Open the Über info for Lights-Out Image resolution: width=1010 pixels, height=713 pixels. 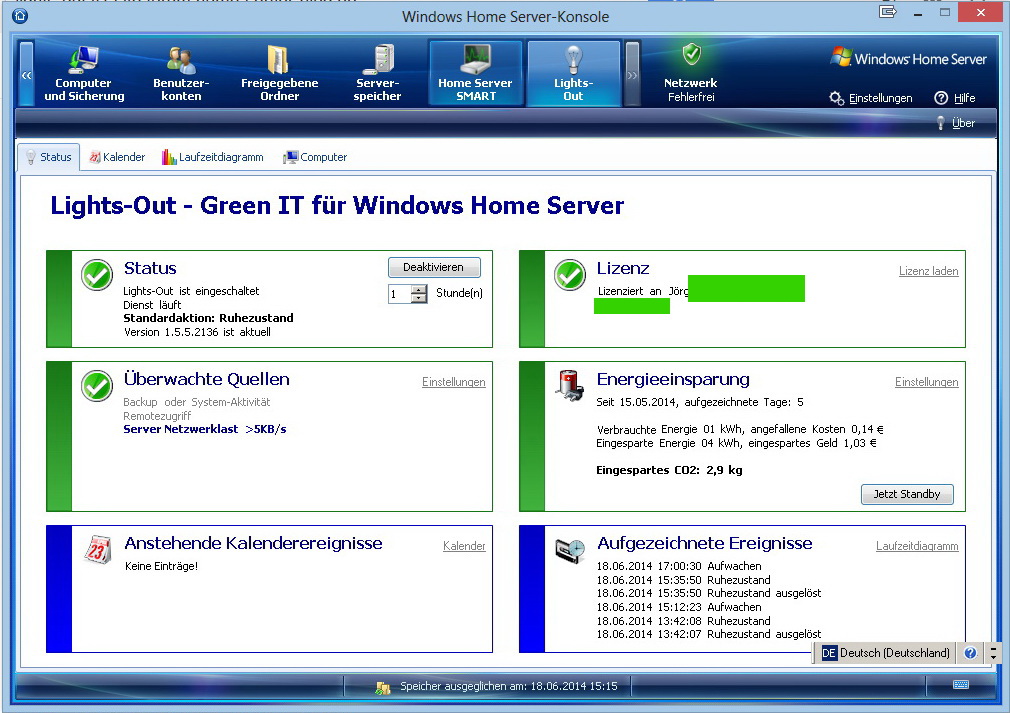(956, 123)
